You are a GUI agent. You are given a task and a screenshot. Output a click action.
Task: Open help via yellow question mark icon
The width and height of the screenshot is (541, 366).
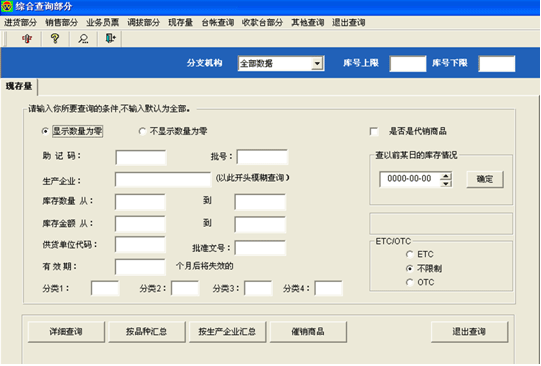coord(55,38)
